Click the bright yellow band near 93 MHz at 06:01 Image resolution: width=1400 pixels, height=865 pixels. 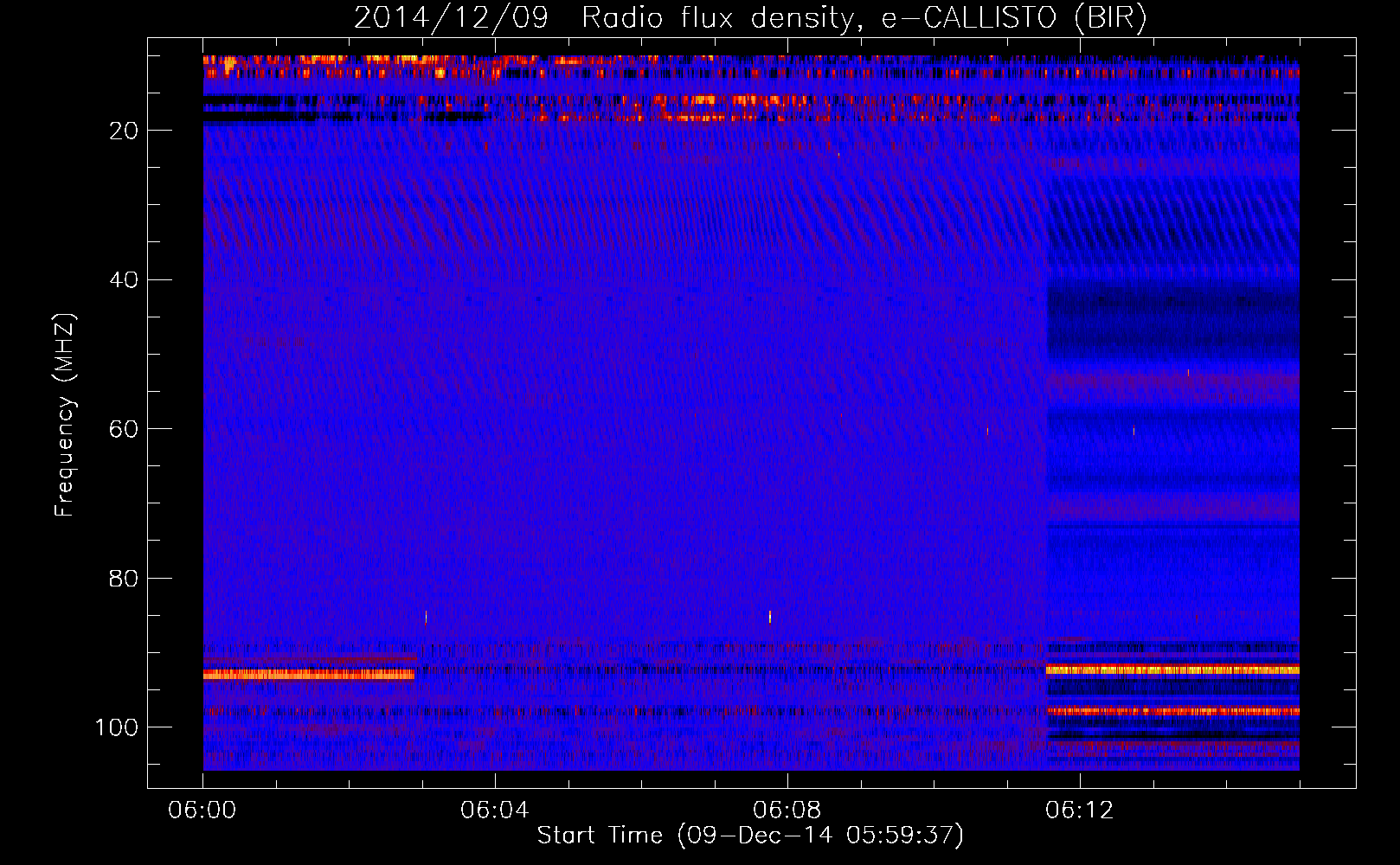pyautogui.click(x=309, y=675)
